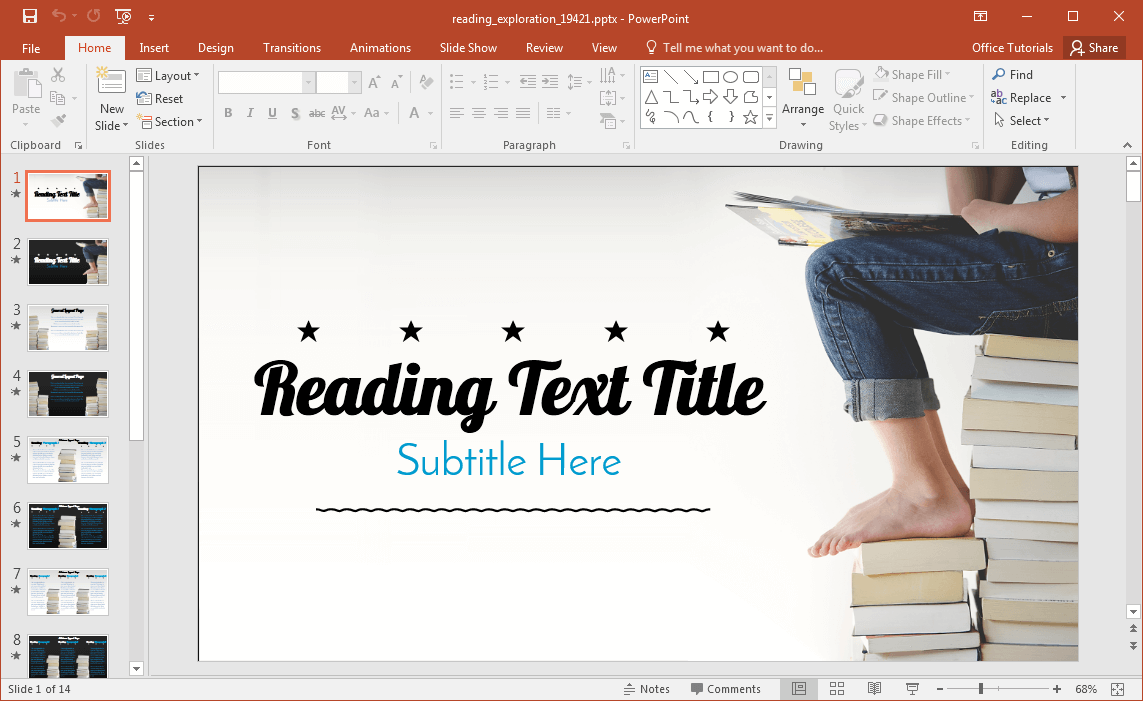Click the zoom slider handle

981,689
